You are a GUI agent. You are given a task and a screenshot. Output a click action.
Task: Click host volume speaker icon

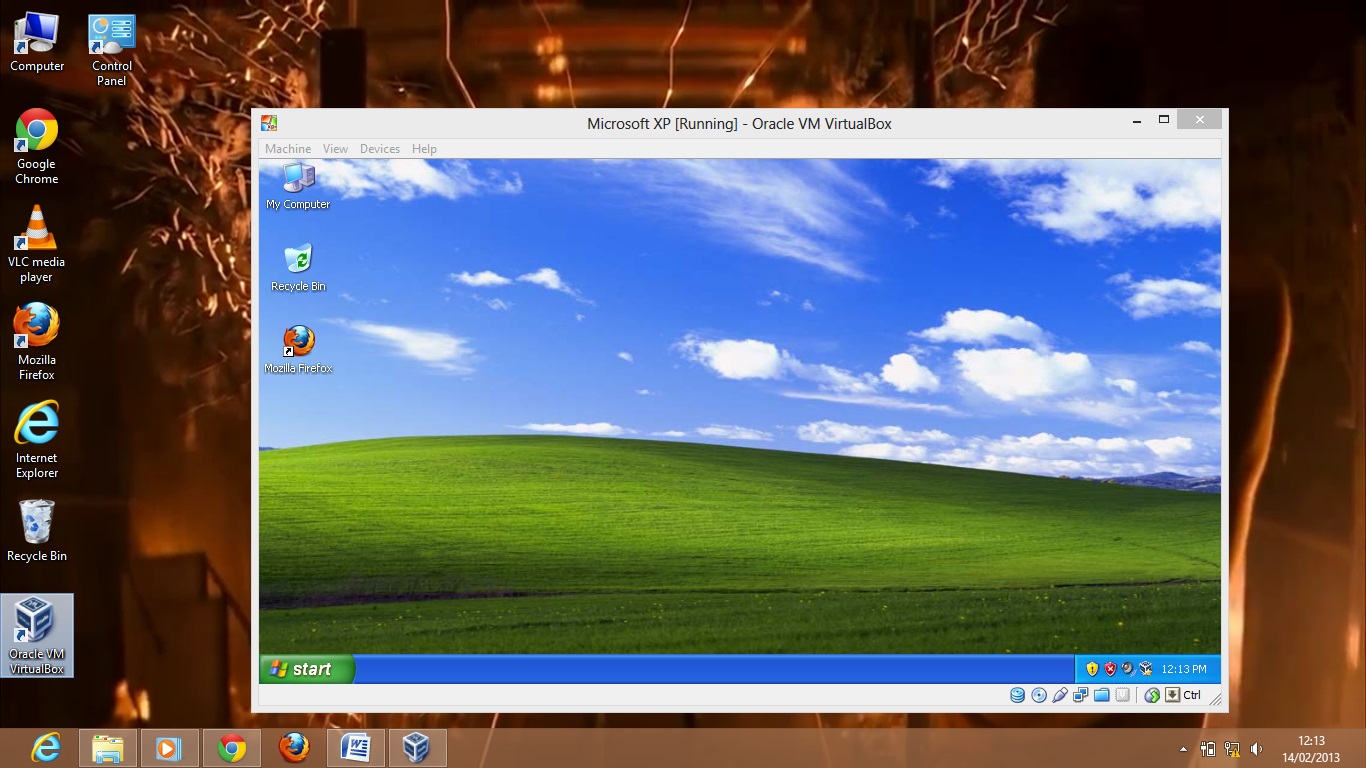click(x=1256, y=748)
